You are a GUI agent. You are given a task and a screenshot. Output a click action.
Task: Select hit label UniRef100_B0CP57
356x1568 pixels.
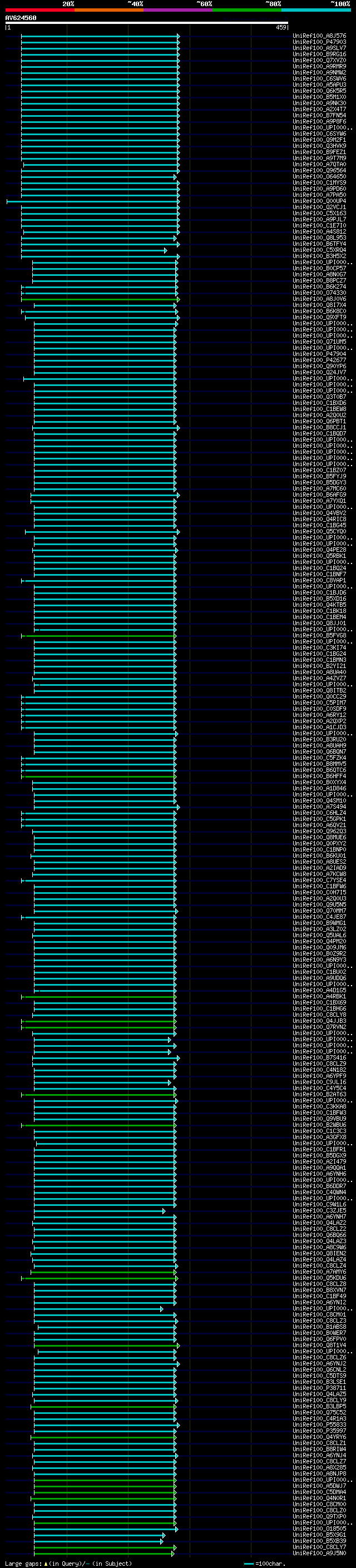click(319, 269)
